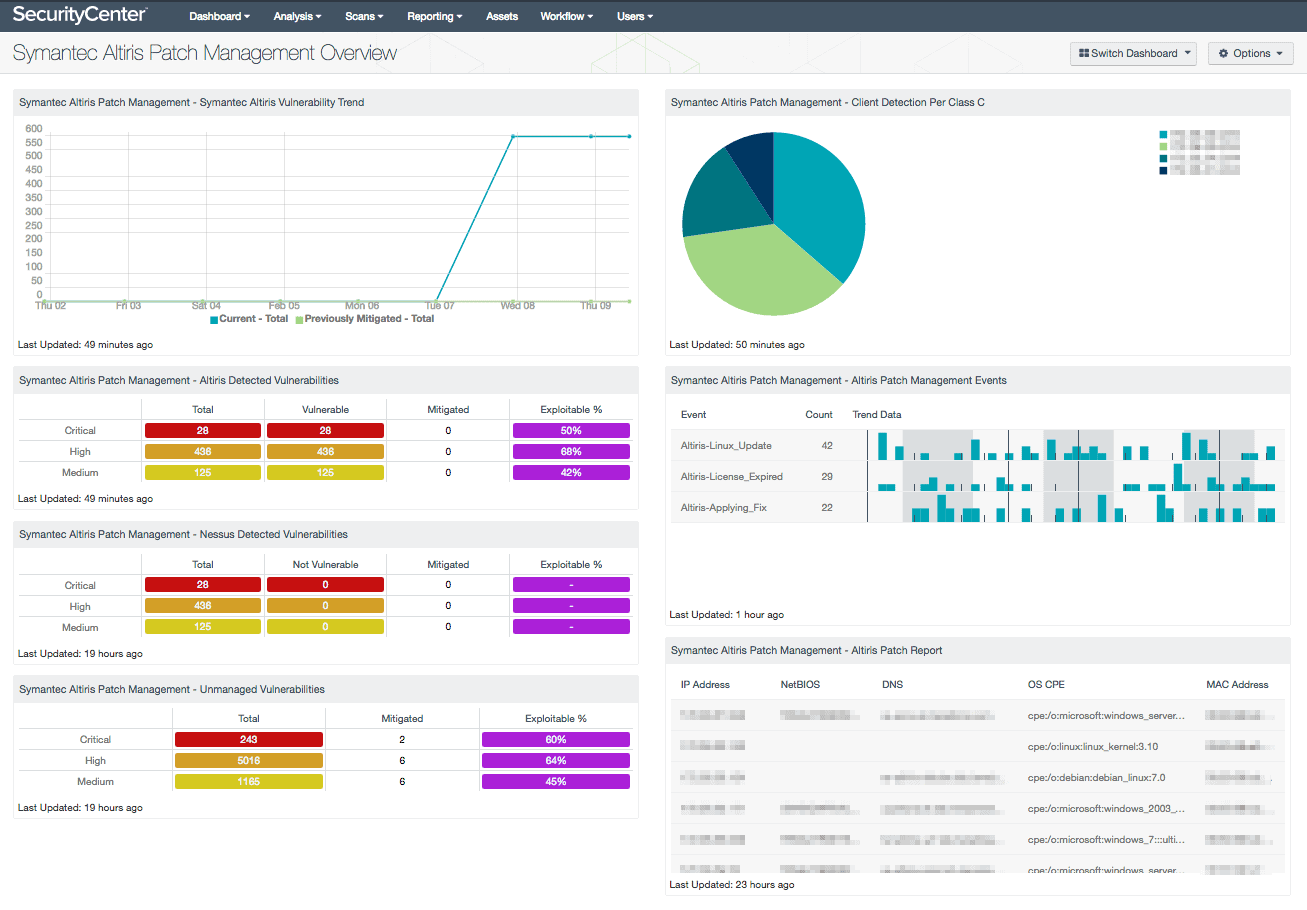This screenshot has width=1307, height=910.
Task: Click the DNS column header
Action: pos(892,685)
